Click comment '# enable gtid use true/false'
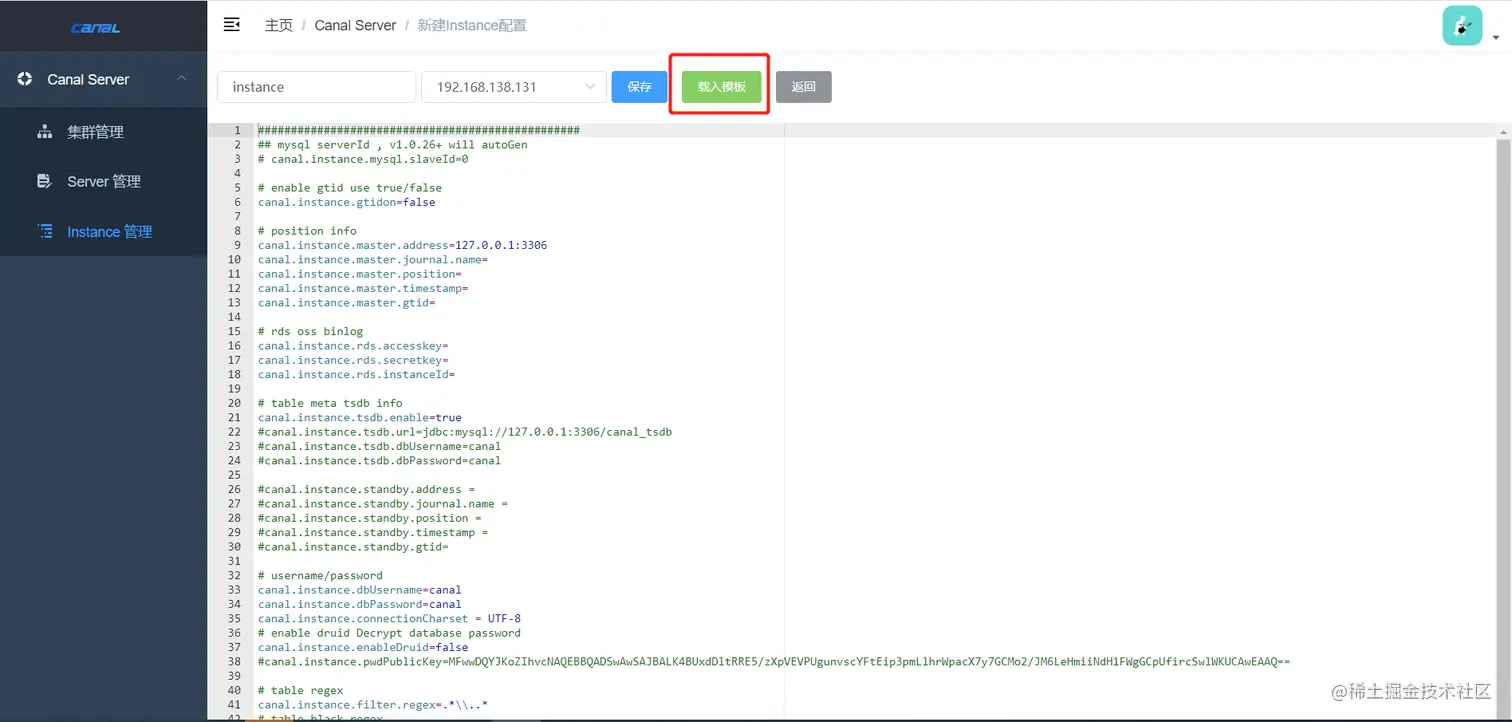 (349, 188)
